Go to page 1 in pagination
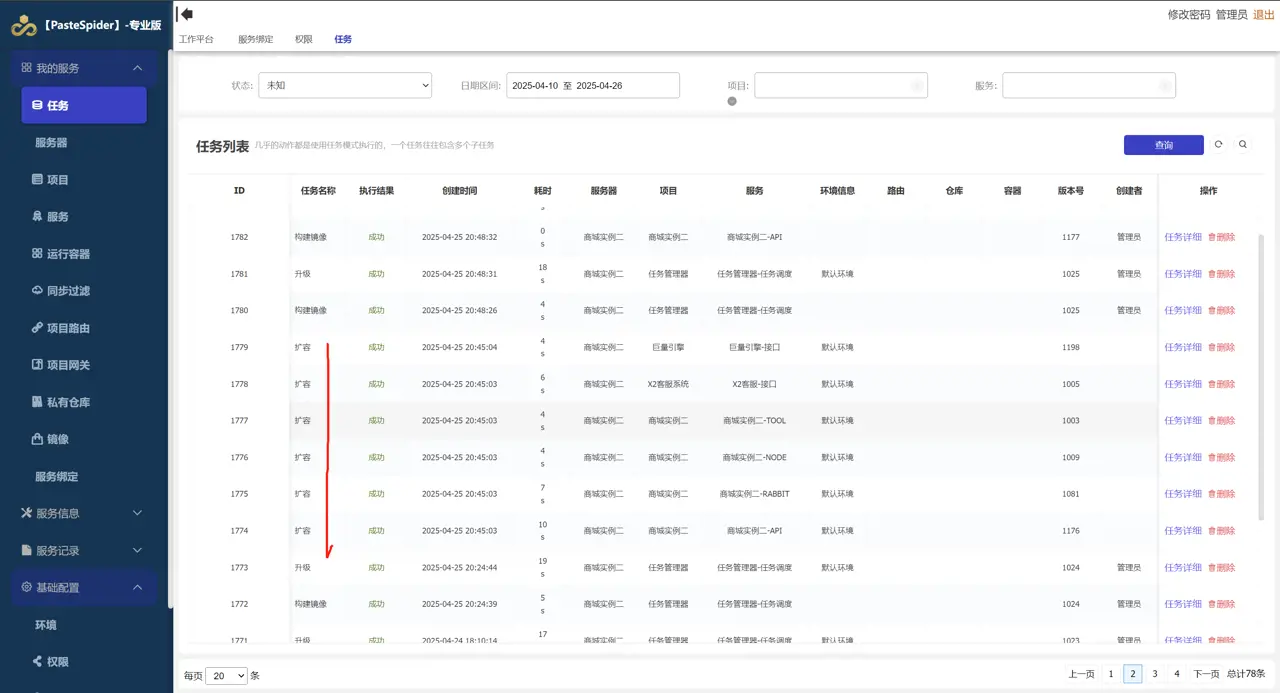Screen dimensions: 1280x693 [x=1111, y=674]
